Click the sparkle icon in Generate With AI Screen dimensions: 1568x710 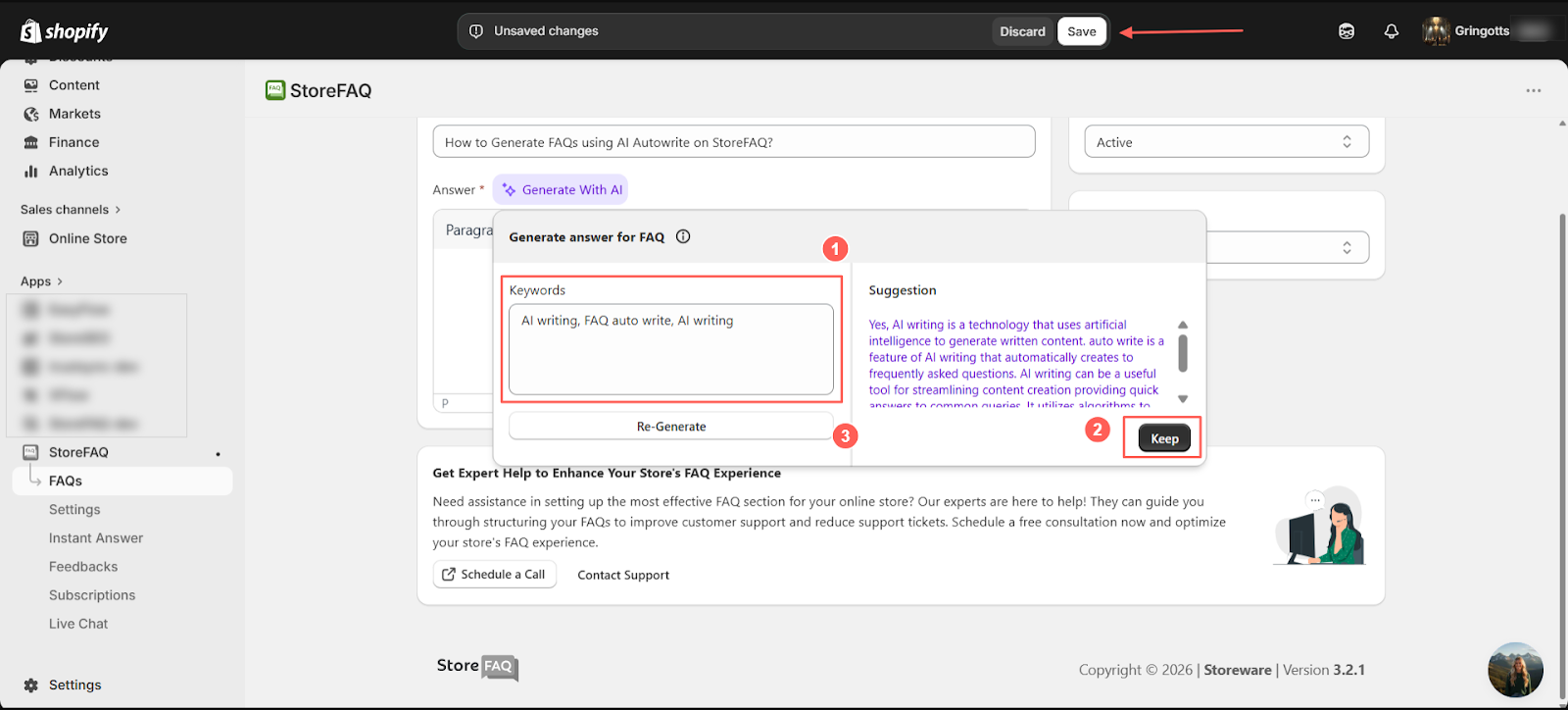[510, 190]
